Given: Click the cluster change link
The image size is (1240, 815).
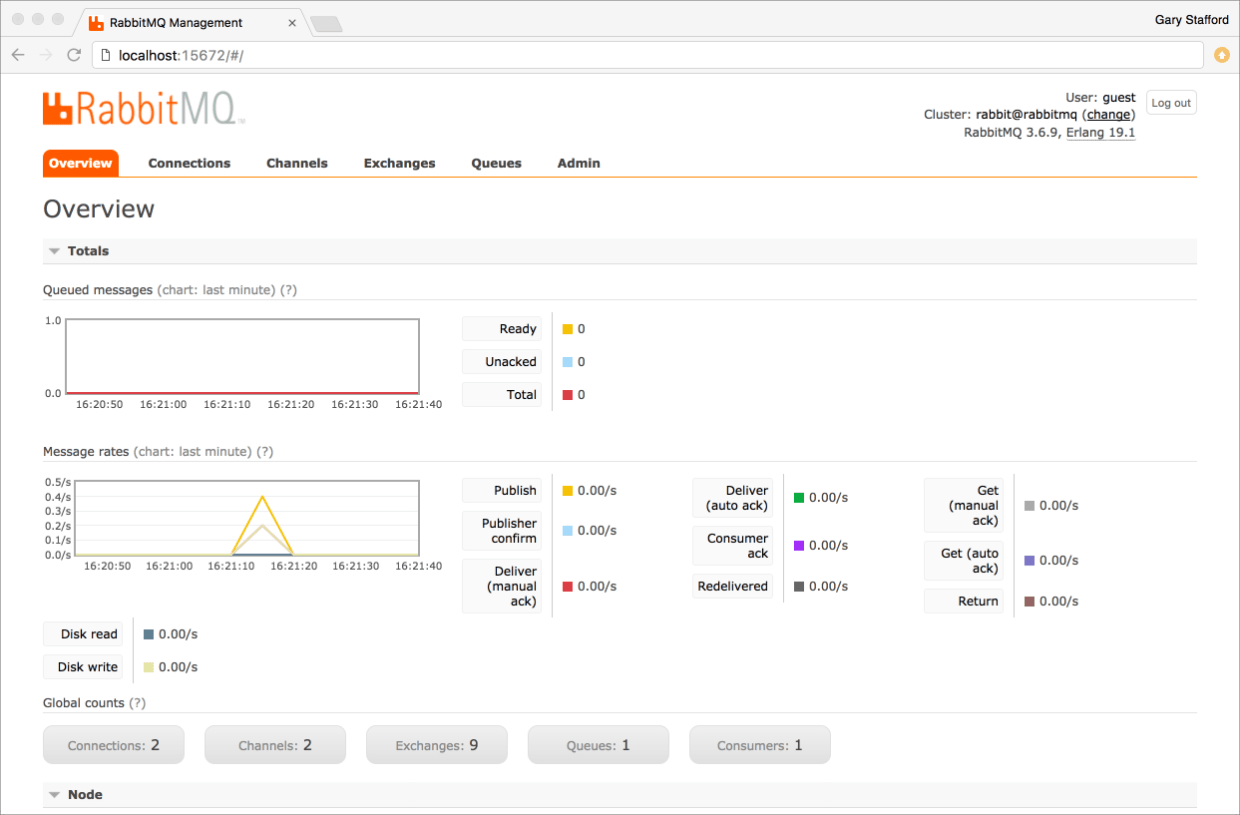Looking at the screenshot, I should pos(1108,115).
